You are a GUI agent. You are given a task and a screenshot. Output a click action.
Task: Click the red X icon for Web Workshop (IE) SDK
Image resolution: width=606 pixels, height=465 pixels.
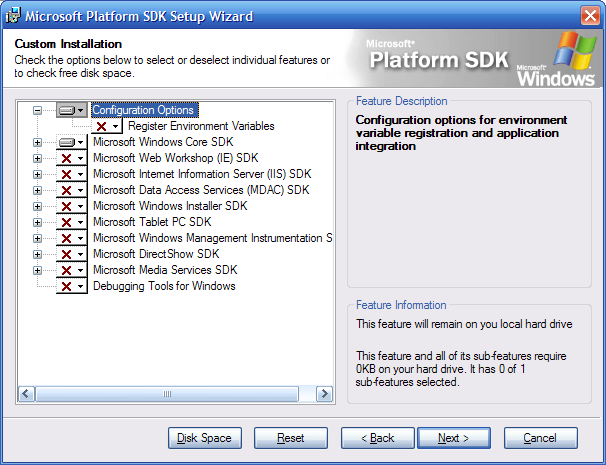66,158
